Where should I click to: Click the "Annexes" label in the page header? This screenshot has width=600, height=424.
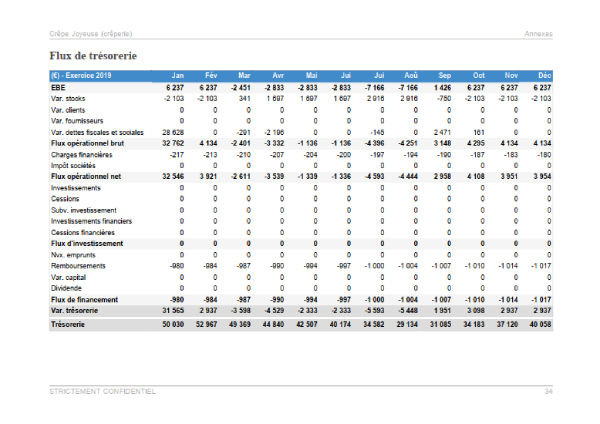pos(538,35)
